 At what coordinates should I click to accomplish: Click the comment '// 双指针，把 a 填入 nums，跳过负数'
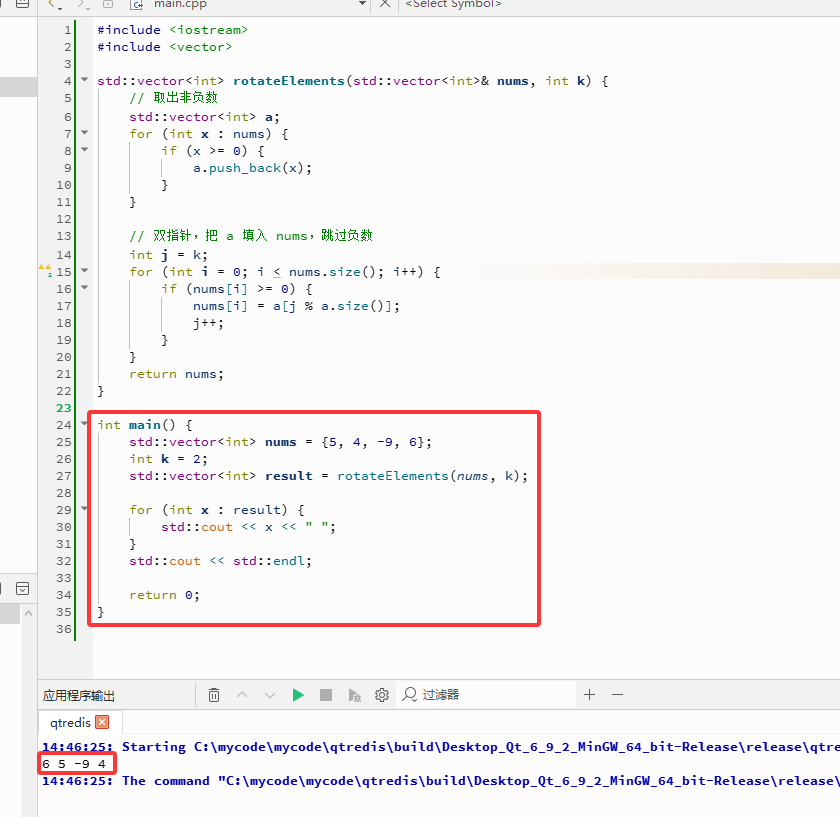(x=251, y=236)
